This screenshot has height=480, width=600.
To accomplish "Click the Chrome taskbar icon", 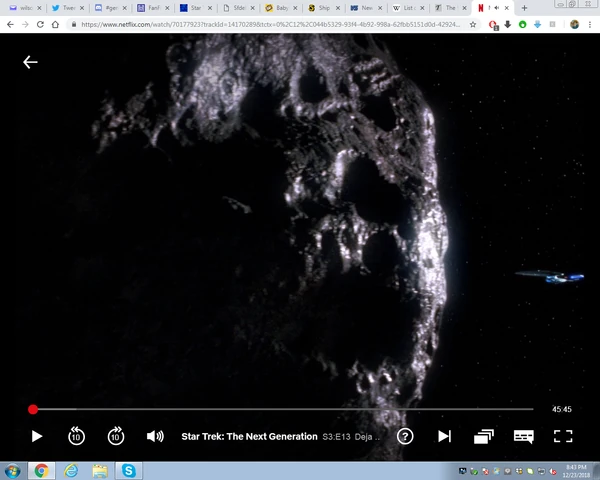I will click(41, 471).
